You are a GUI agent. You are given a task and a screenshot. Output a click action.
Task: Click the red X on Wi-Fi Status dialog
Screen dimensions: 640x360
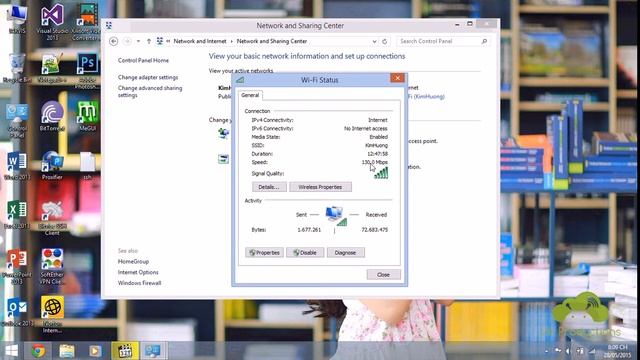coord(397,78)
